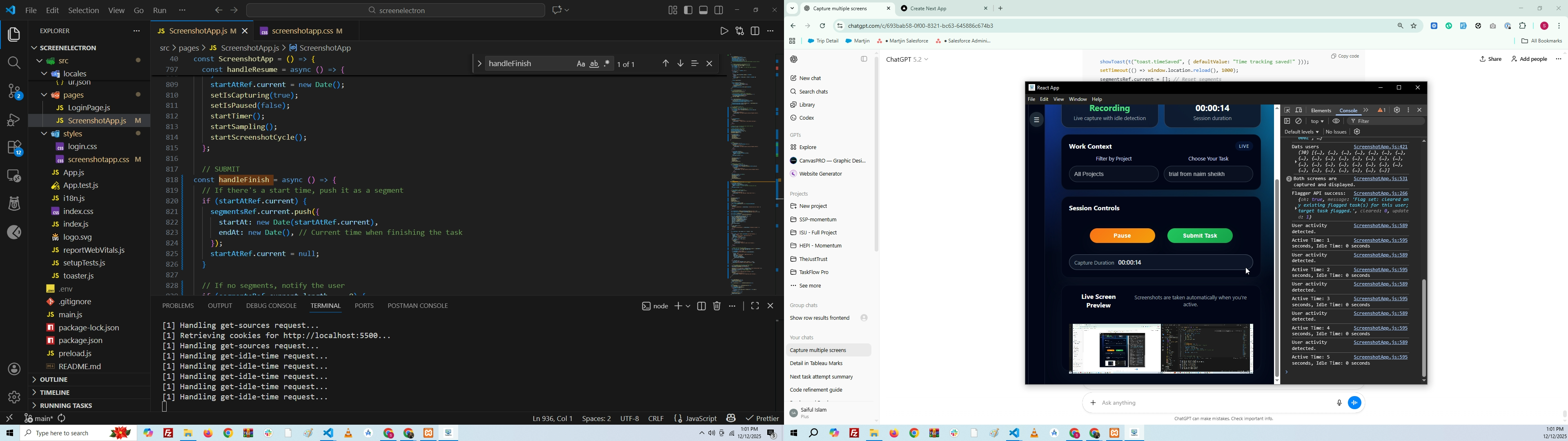Toggle Use Regular Expression in find widget
1568x441 pixels.
pos(608,64)
